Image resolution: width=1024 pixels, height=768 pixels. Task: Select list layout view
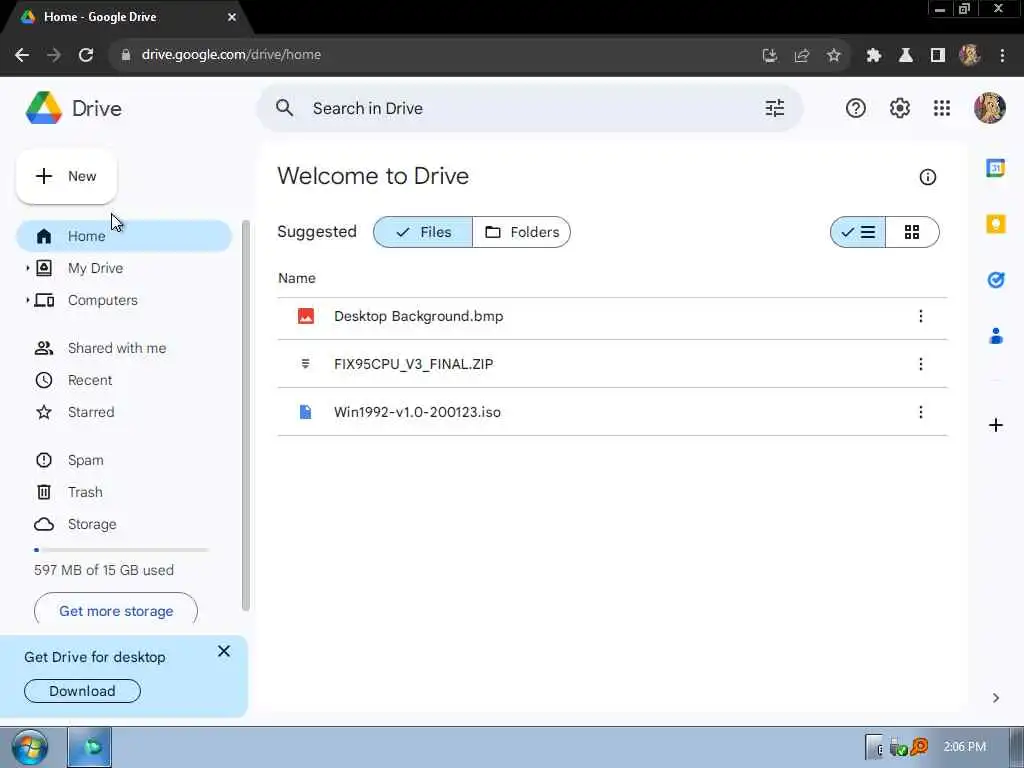point(857,232)
